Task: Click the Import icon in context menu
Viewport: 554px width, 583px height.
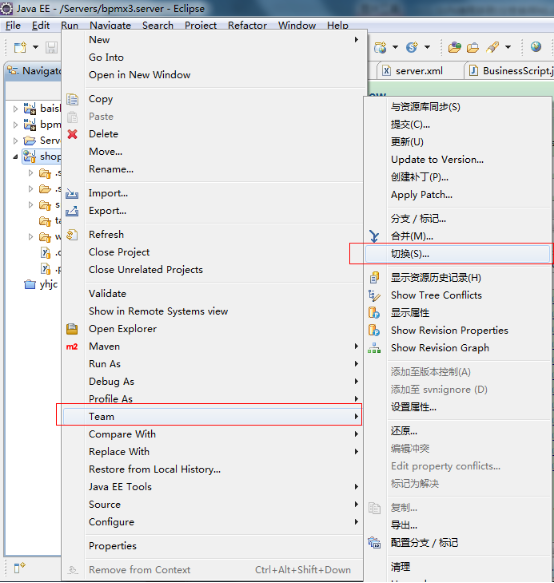Action: [x=72, y=193]
